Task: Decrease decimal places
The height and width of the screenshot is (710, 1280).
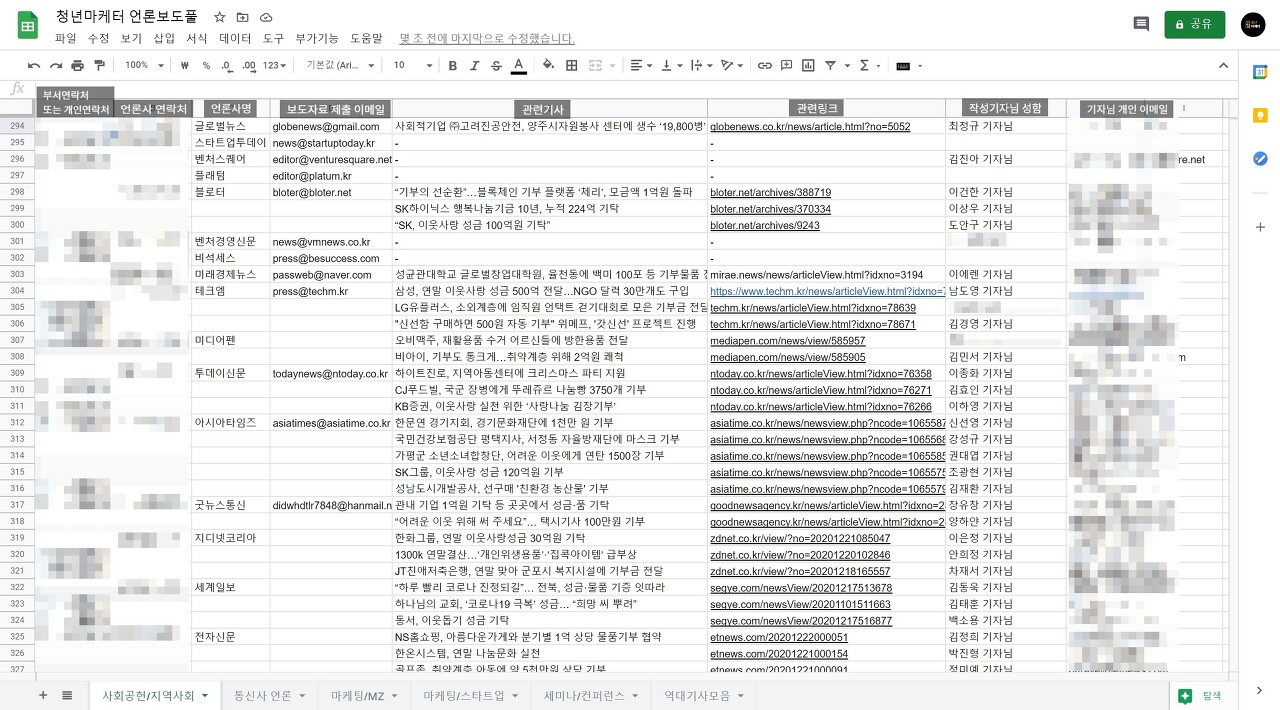Action: tap(227, 66)
